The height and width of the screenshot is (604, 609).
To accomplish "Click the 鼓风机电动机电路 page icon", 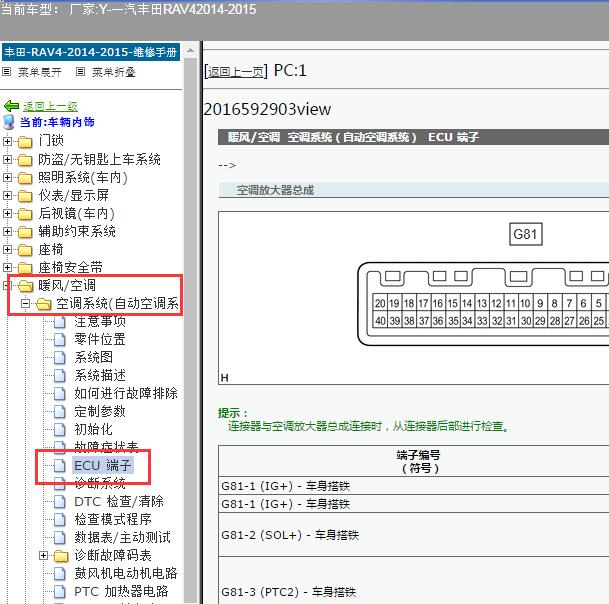I will point(59,573).
